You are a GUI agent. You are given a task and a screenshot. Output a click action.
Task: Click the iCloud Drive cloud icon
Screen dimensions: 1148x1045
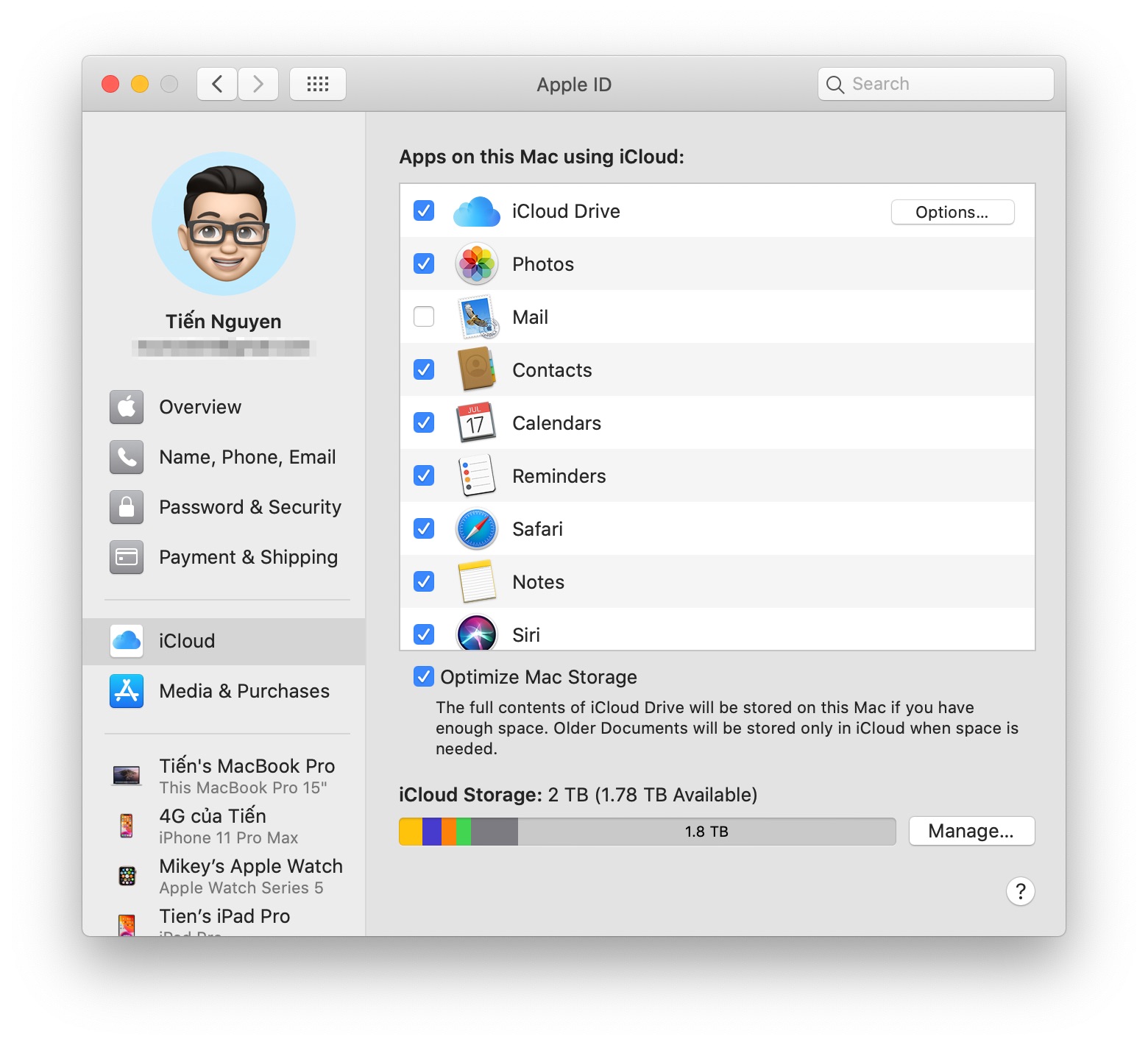coord(477,212)
